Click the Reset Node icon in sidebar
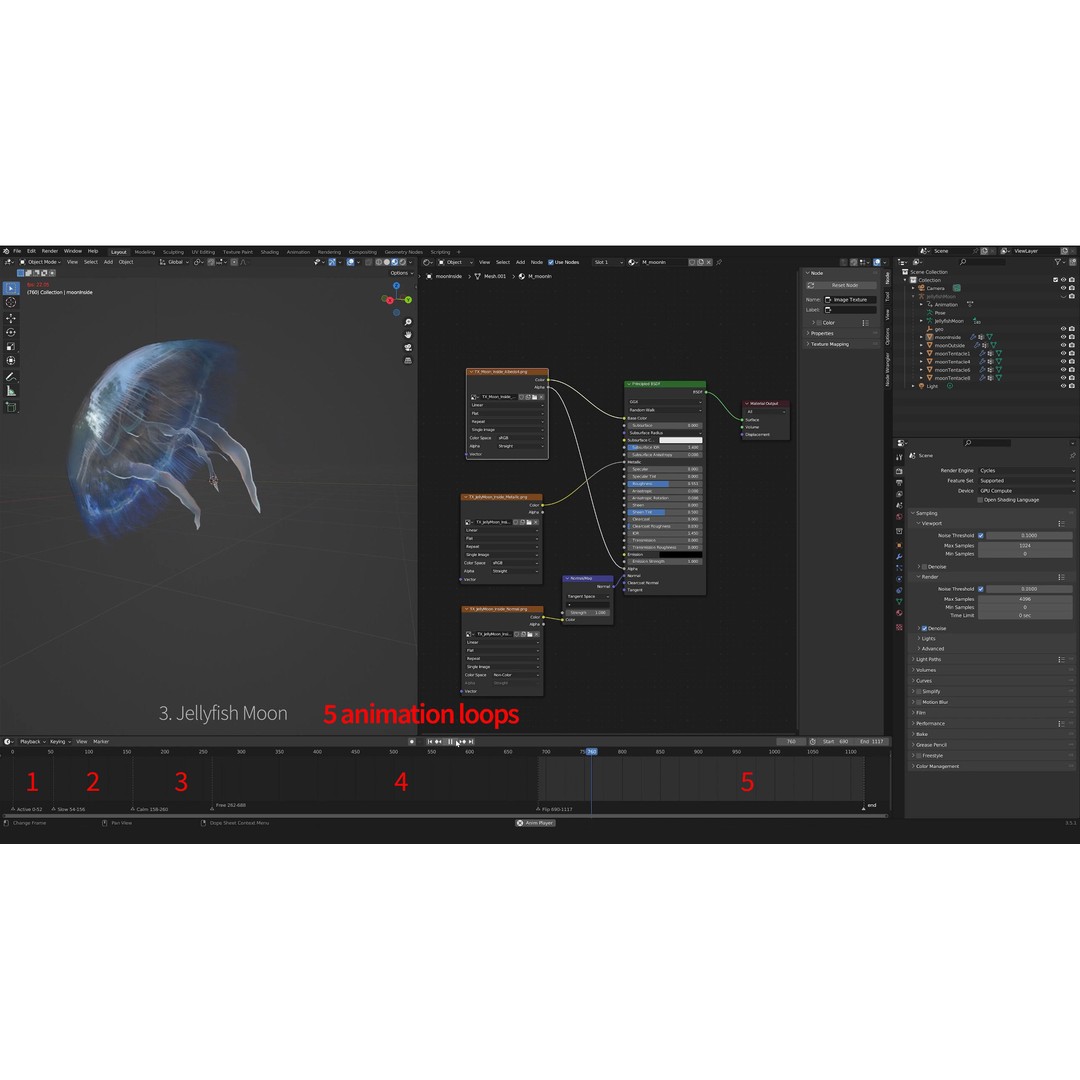 [811, 285]
